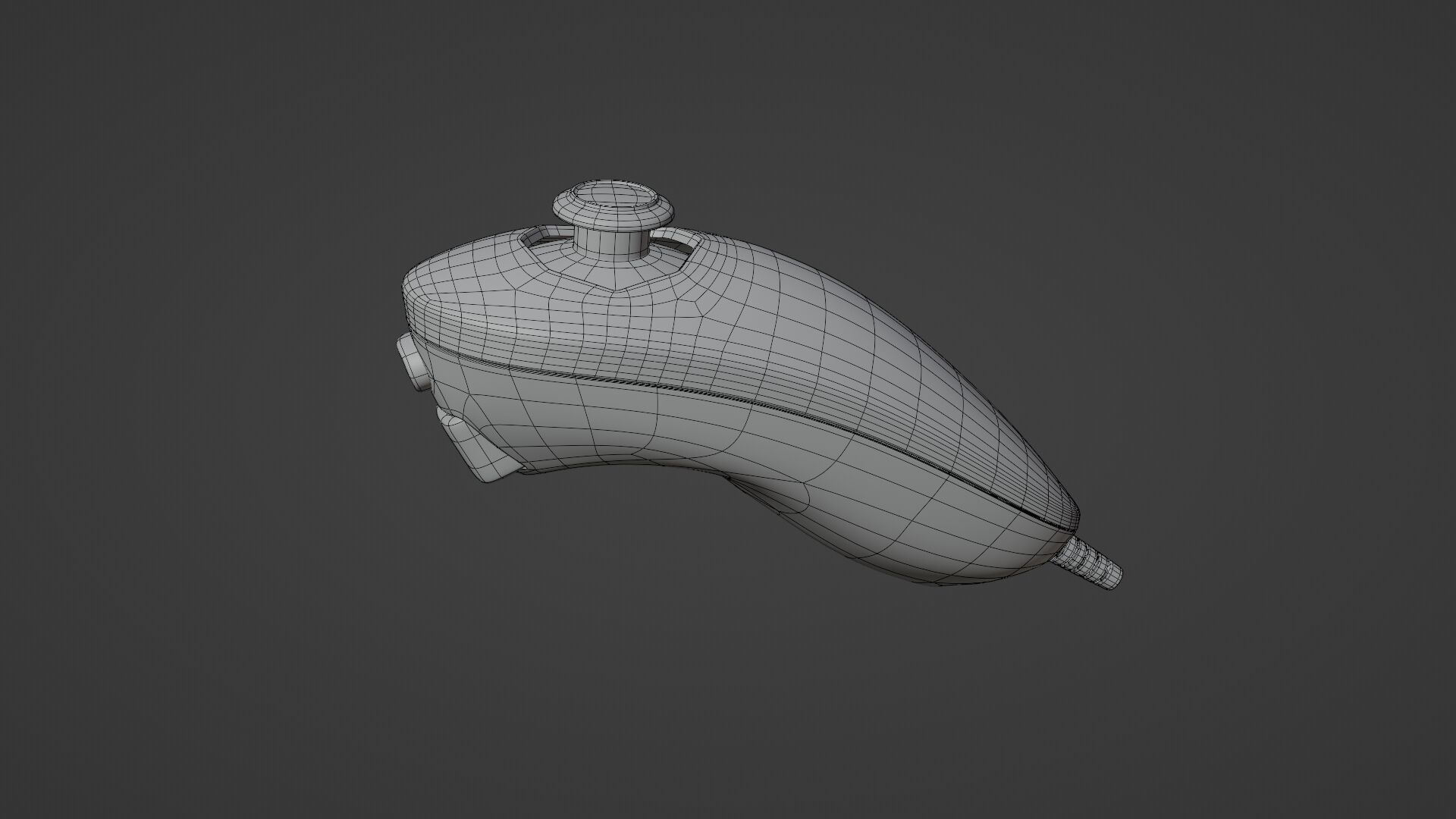The width and height of the screenshot is (1456, 819).
Task: Click the ribbed cable connector at tail
Action: click(x=1087, y=565)
